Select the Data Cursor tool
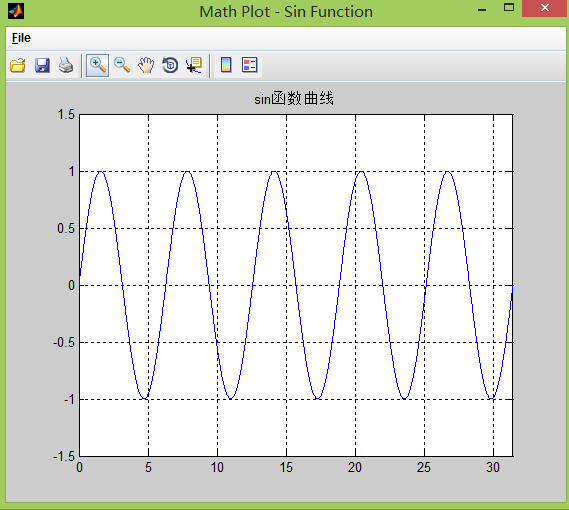Image resolution: width=569 pixels, height=510 pixels. pos(194,66)
